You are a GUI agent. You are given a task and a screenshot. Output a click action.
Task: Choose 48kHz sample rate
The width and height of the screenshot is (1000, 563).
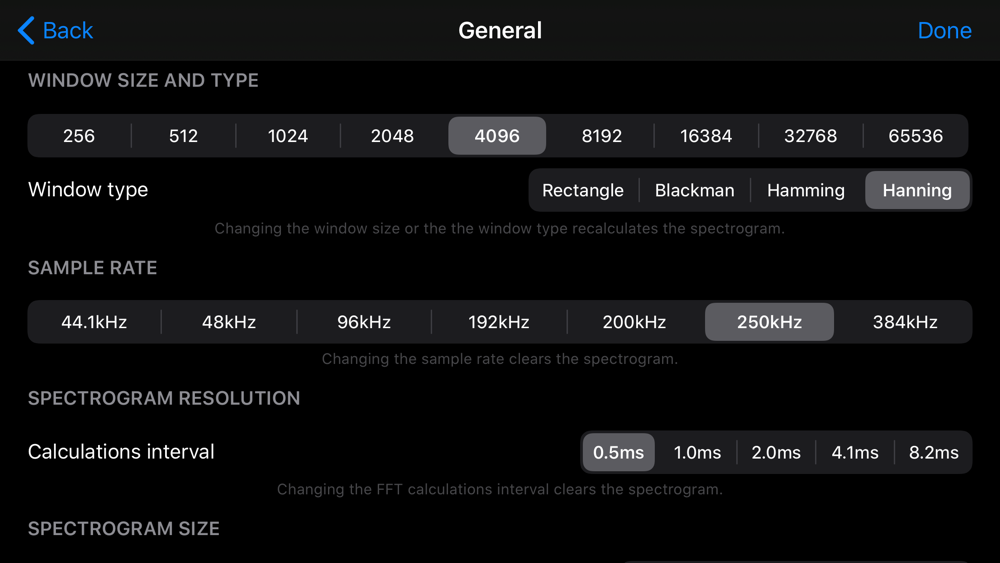point(229,322)
